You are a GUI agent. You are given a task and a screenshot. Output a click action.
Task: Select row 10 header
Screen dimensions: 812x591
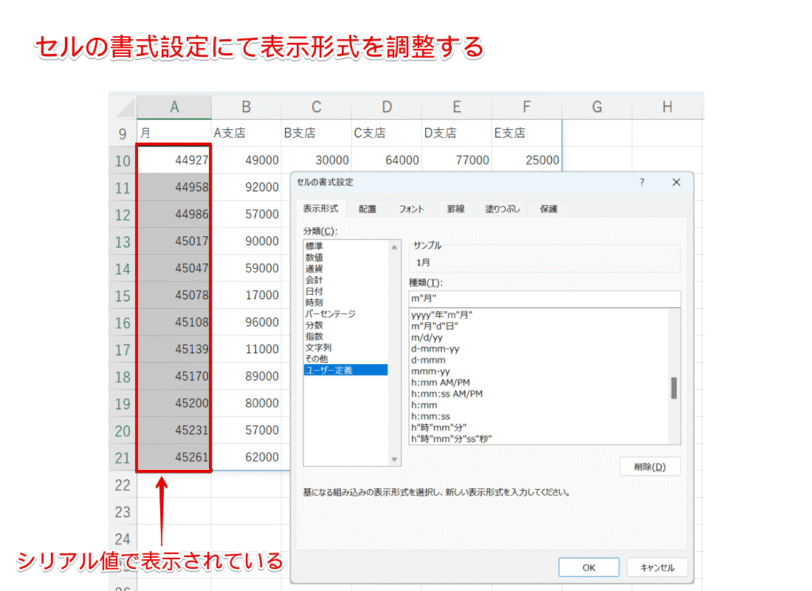pos(123,161)
